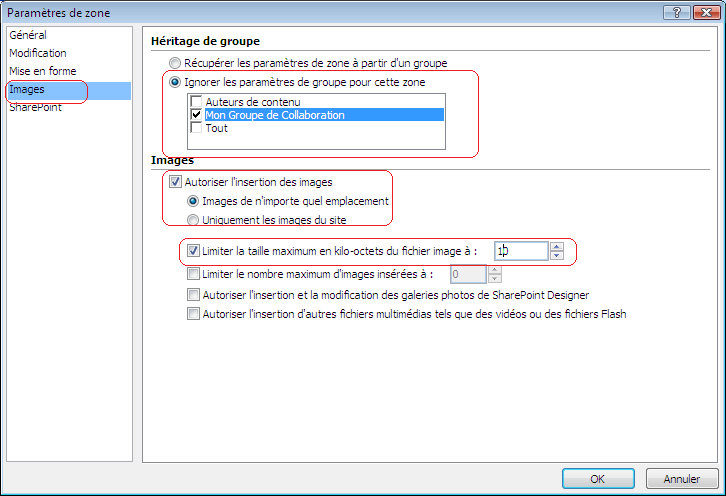
Task: Open the SharePoint settings category
Action: pos(35,107)
